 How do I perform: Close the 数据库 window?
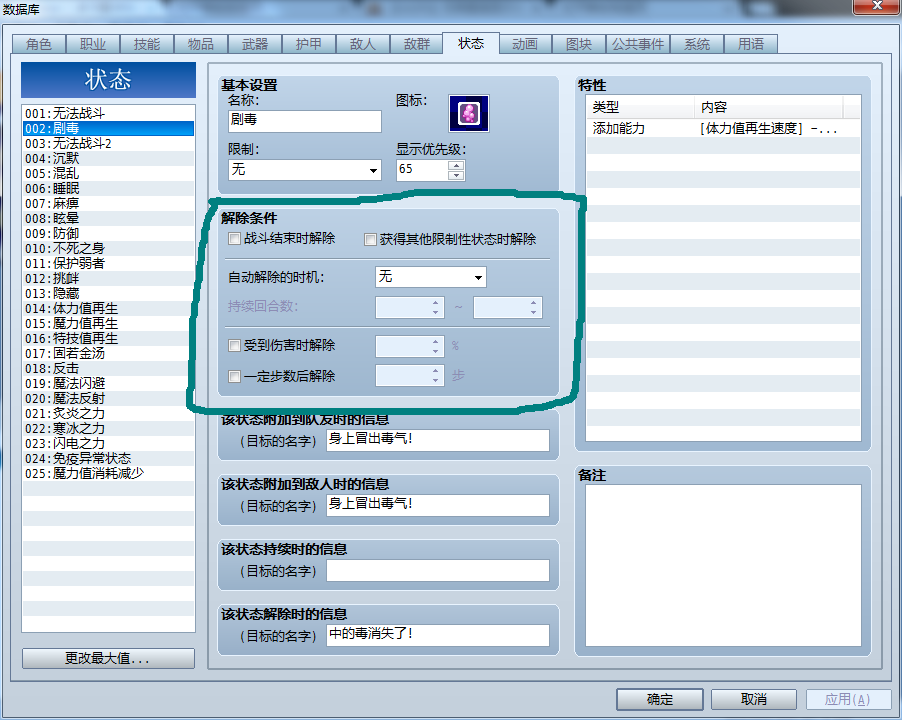pos(877,6)
